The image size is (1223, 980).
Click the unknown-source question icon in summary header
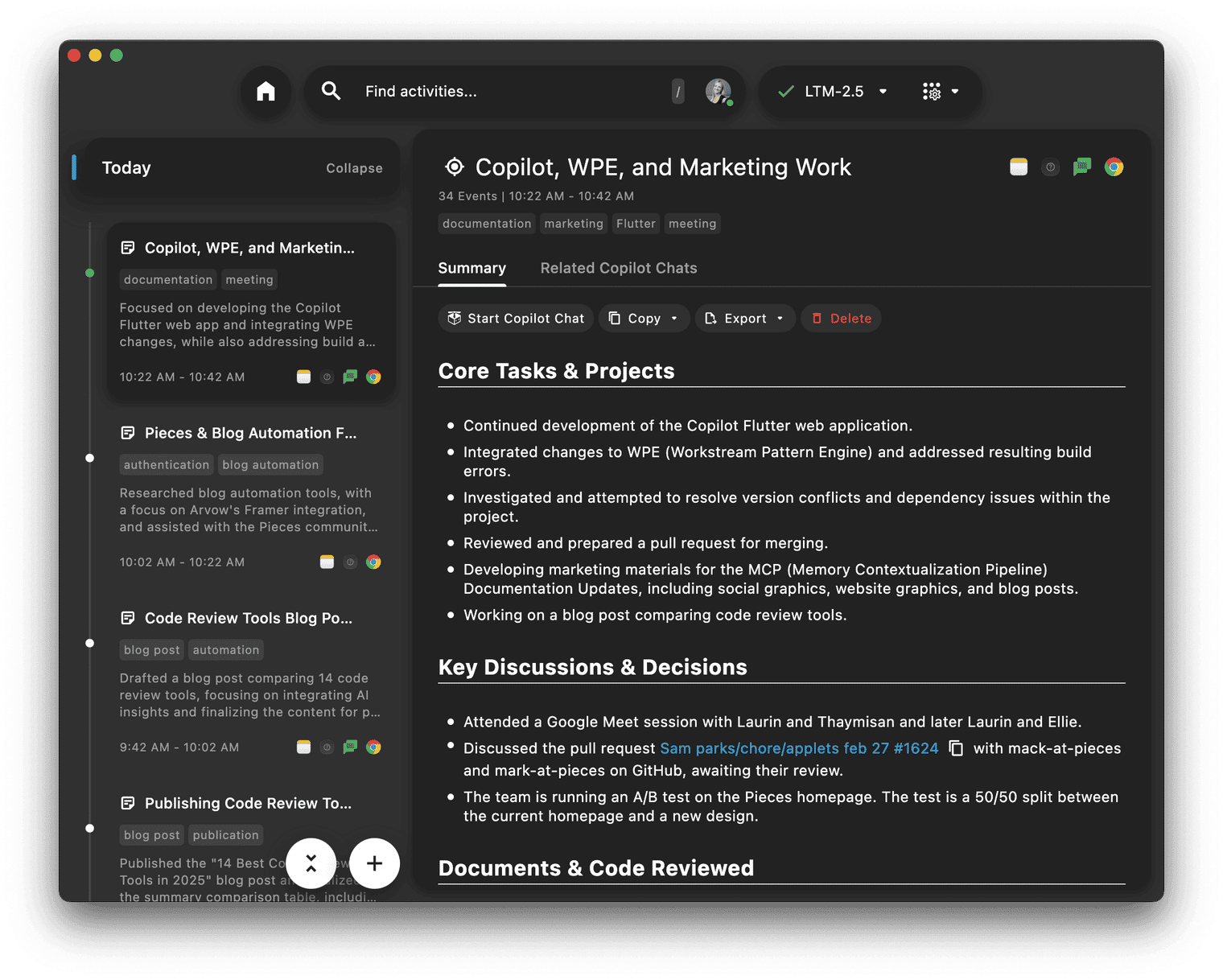click(1050, 167)
